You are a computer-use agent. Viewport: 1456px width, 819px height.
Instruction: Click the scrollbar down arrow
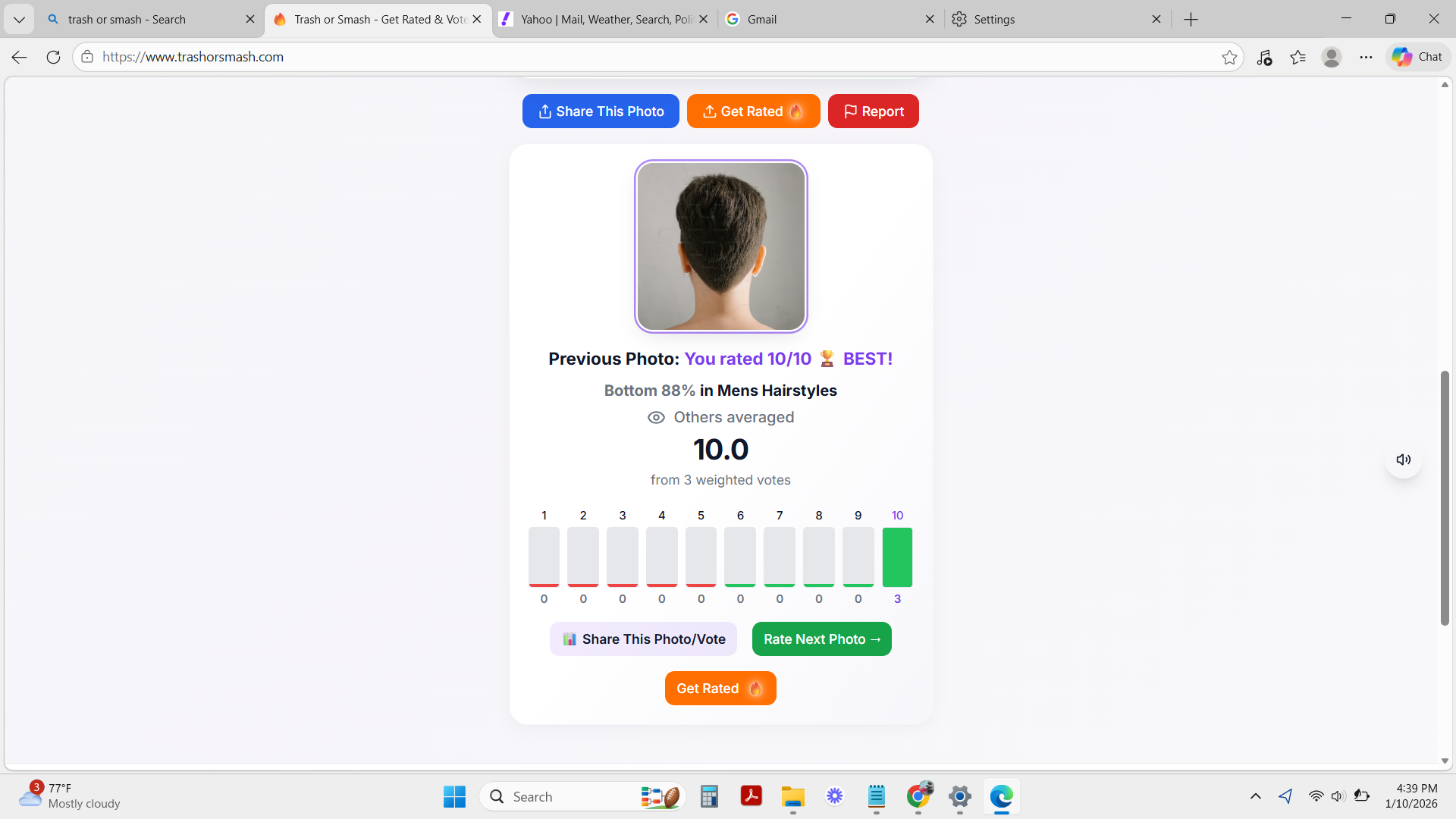[x=1445, y=761]
